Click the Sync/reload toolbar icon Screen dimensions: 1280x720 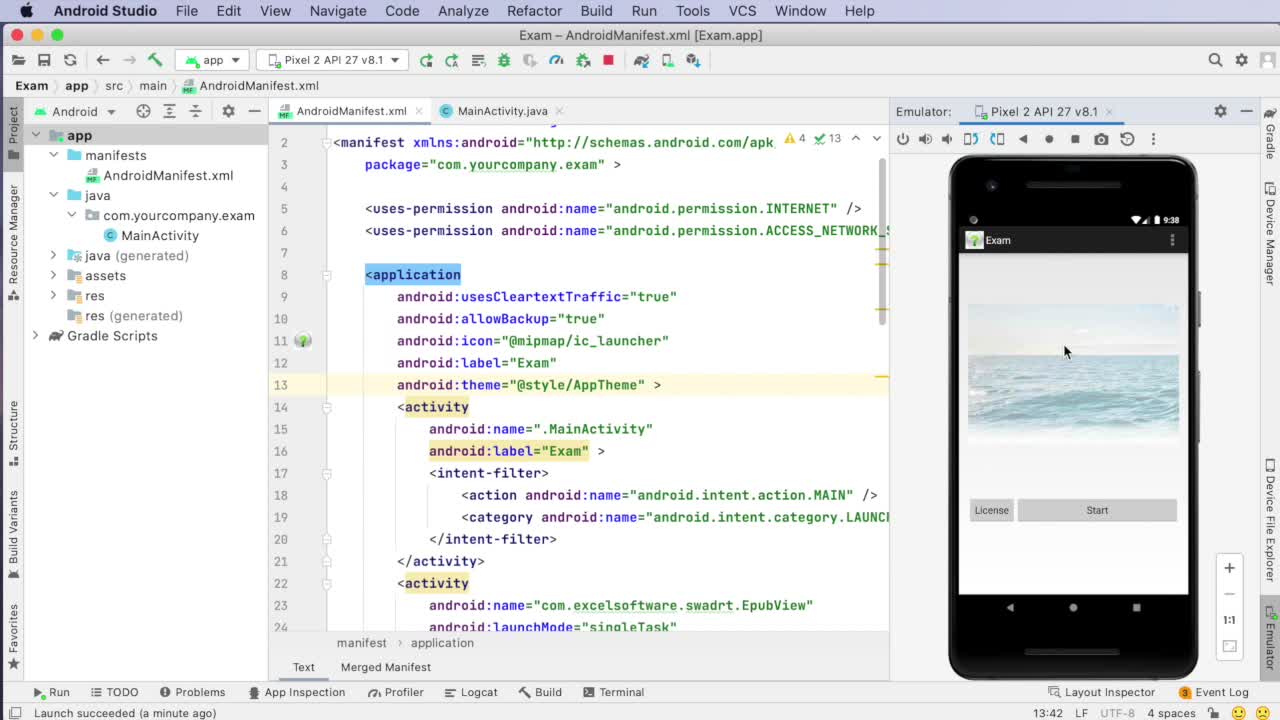click(x=70, y=60)
